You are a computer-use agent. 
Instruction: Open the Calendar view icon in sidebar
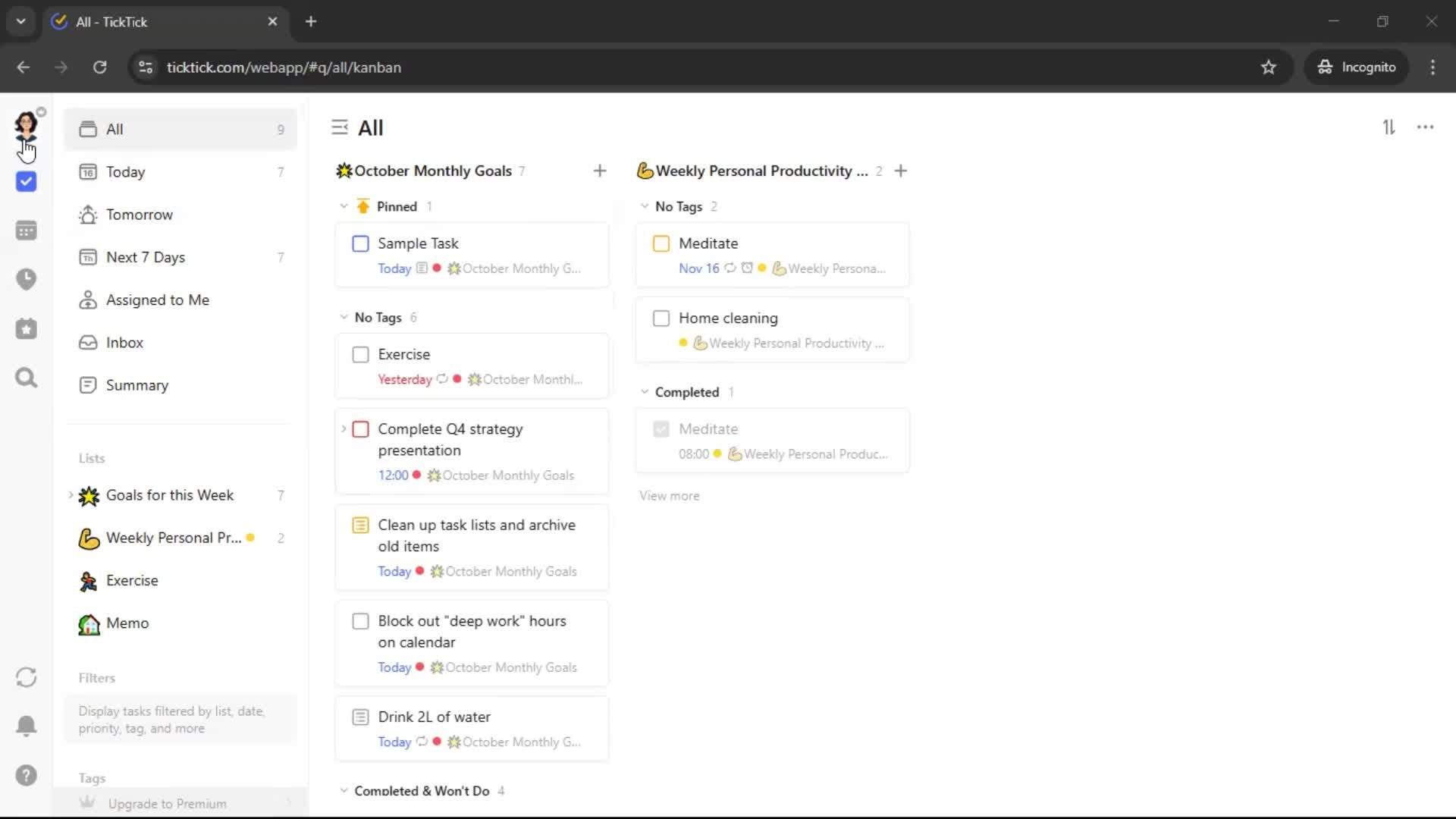coord(26,231)
